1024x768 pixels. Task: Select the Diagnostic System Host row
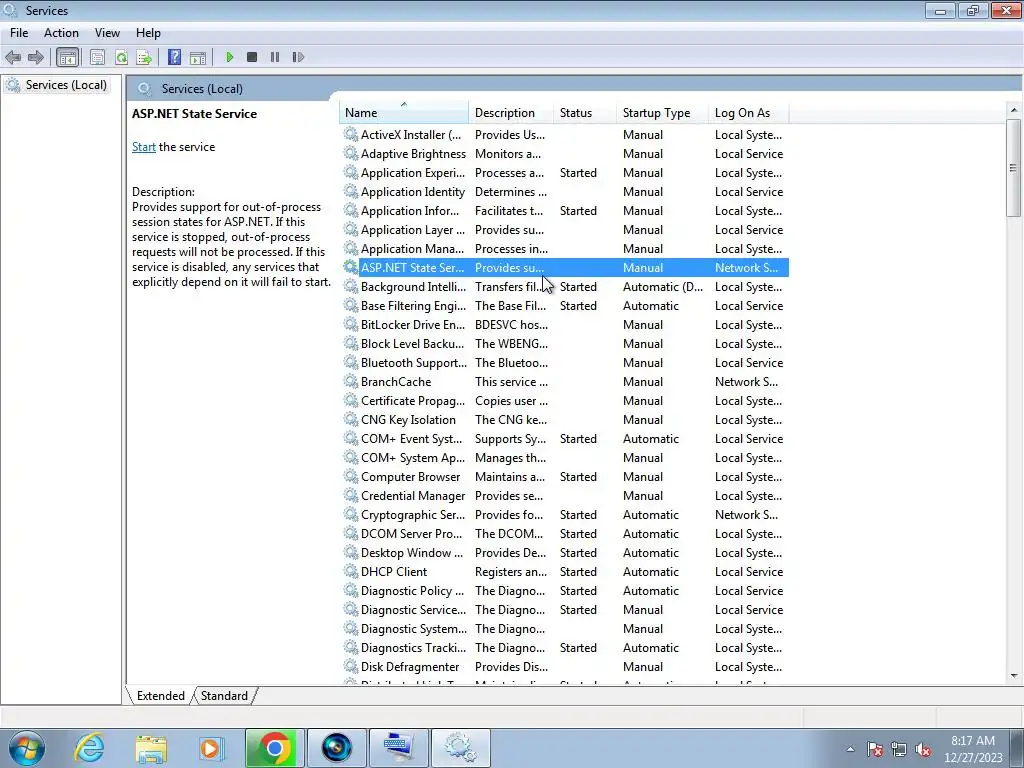point(565,628)
